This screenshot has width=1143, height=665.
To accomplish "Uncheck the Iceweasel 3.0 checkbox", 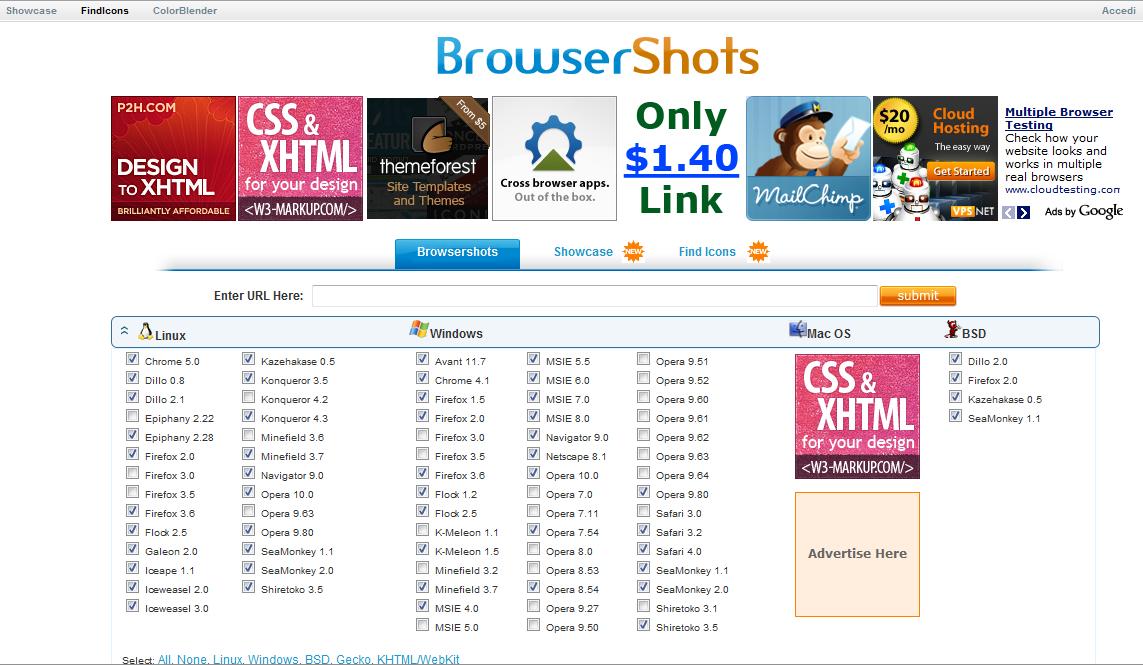I will tap(132, 606).
